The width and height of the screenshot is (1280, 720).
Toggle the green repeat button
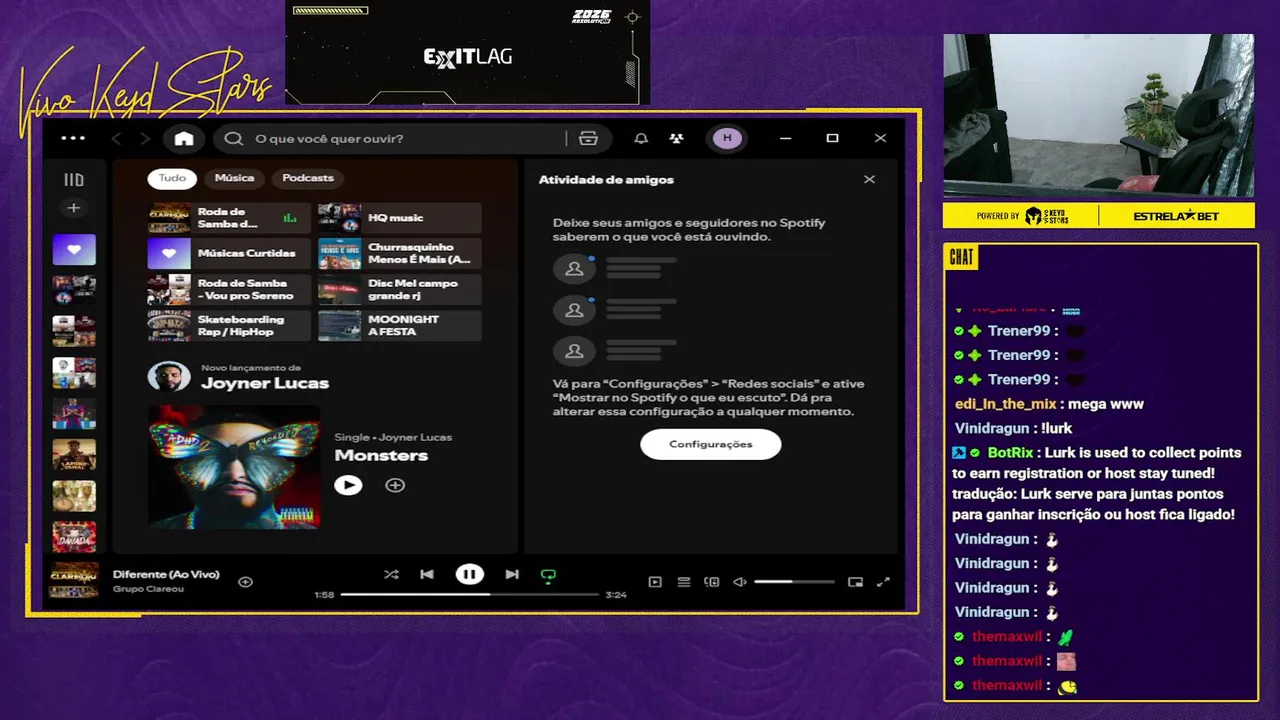[548, 575]
